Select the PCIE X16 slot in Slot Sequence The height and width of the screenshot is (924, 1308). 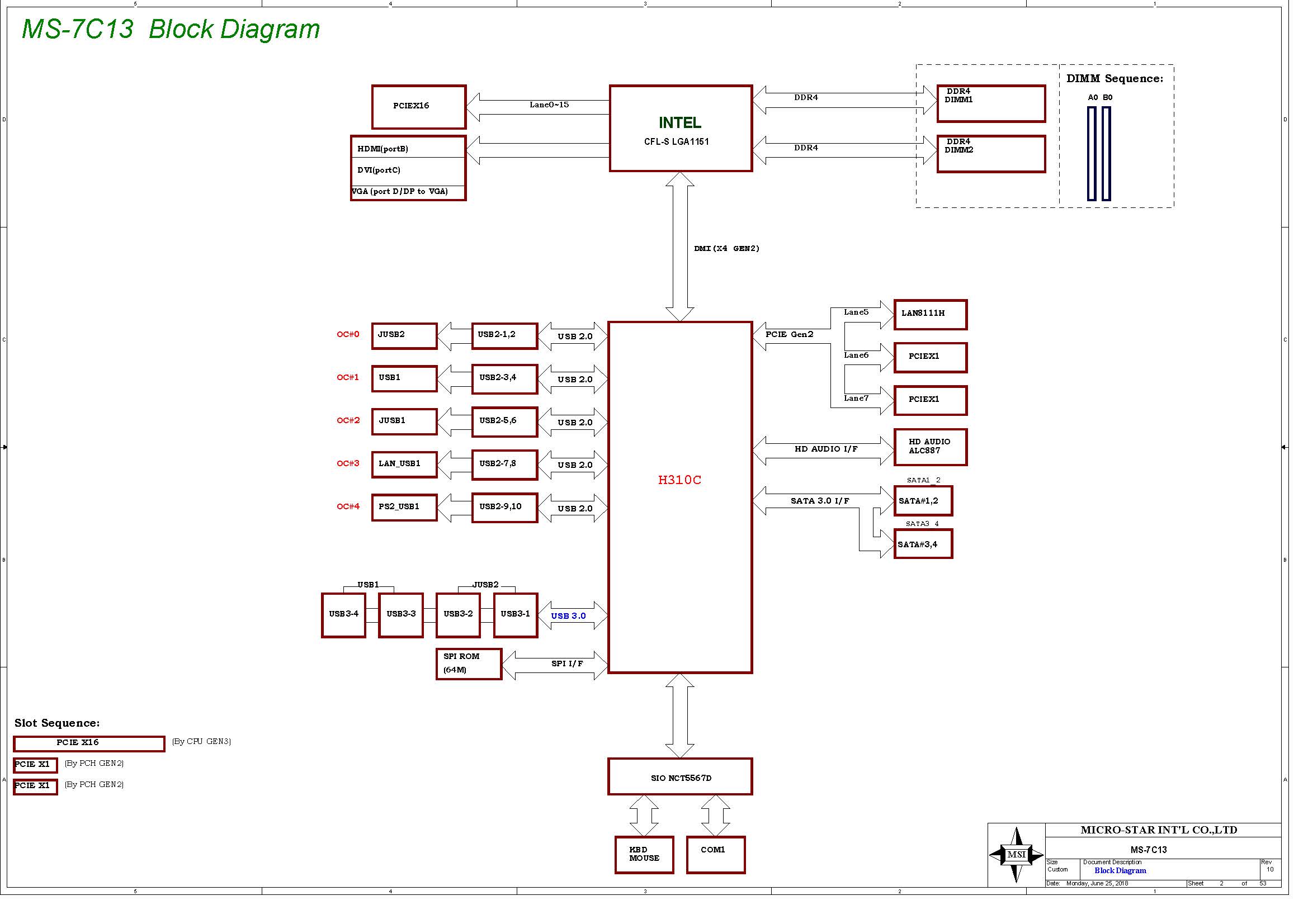coord(89,744)
